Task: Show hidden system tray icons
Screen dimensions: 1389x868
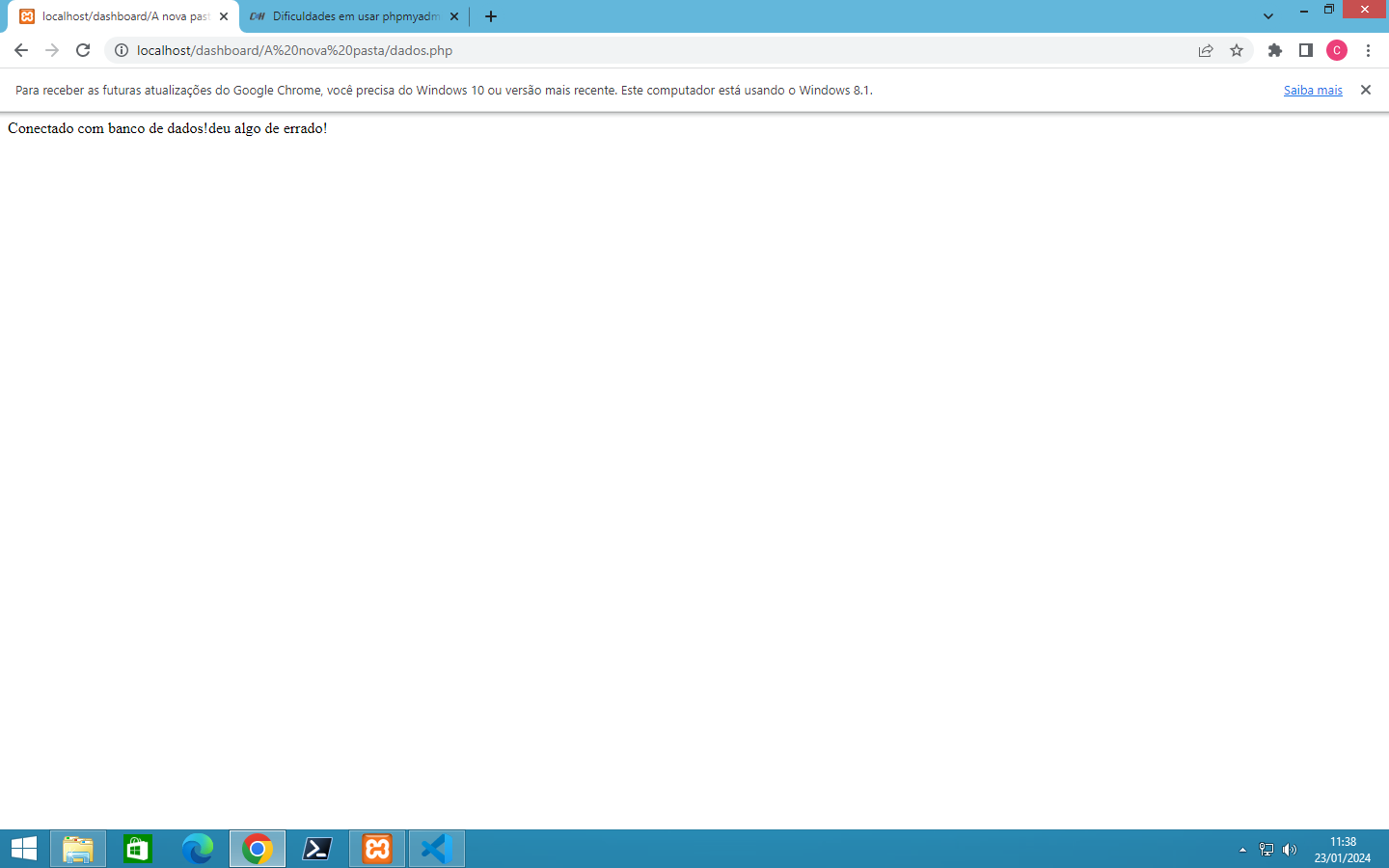Action: pos(1242,850)
